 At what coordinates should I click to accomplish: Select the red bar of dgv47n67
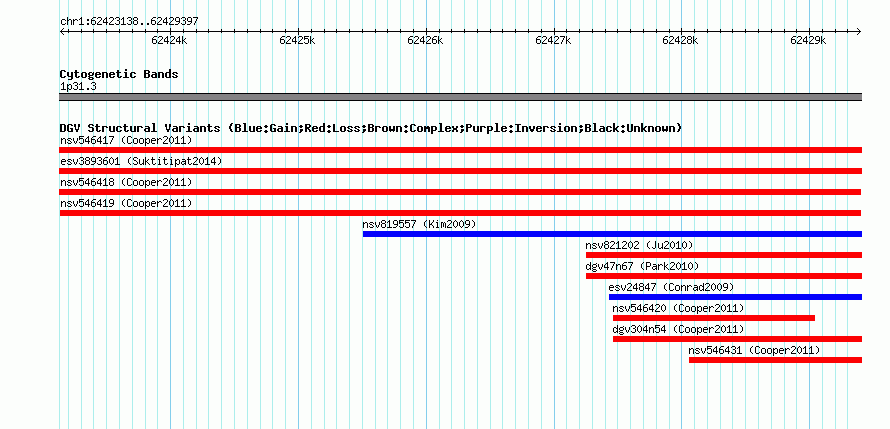click(724, 276)
